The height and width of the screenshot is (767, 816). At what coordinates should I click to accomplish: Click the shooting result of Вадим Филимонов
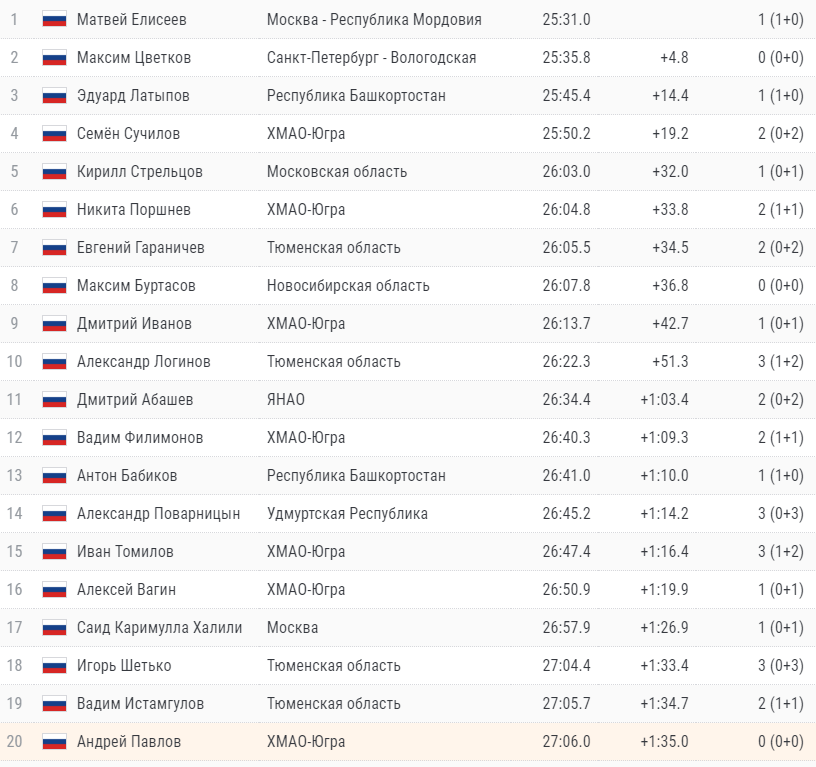coord(780,438)
